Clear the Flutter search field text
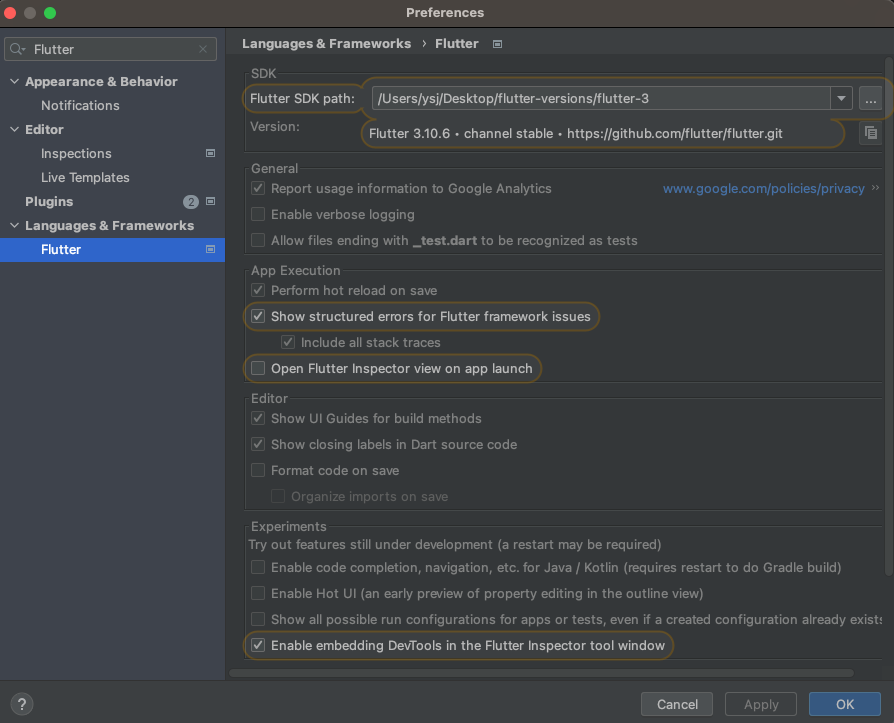The height and width of the screenshot is (723, 894). [x=203, y=50]
